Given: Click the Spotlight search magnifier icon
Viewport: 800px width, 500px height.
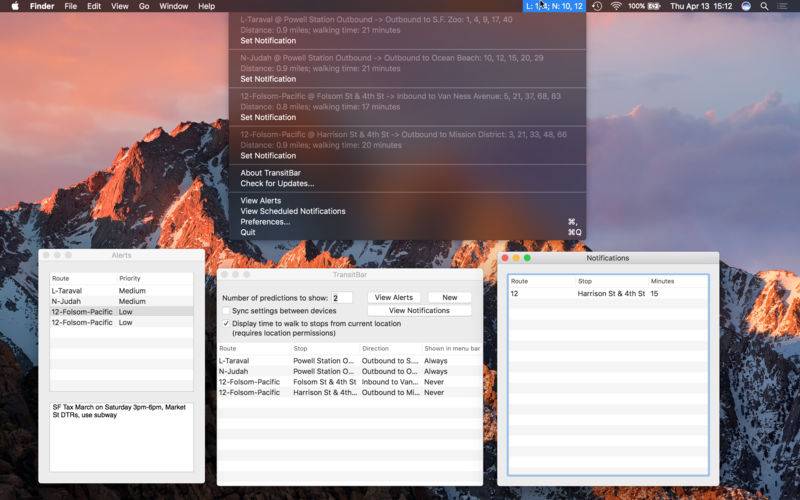Looking at the screenshot, I should click(764, 6).
